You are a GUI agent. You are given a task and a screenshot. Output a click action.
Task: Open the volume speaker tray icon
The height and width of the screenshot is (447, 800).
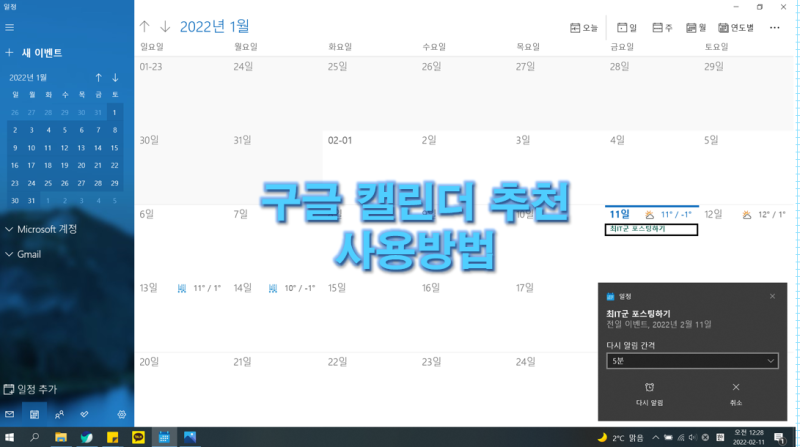coord(693,437)
